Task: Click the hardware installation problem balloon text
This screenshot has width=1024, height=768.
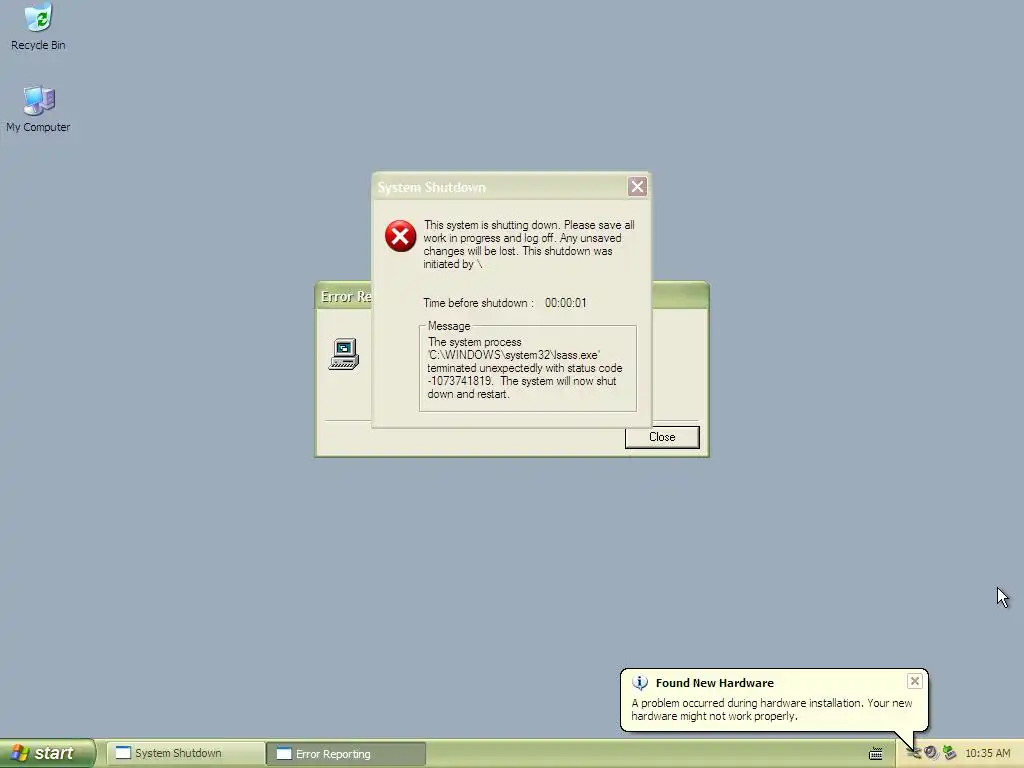Action: click(771, 709)
